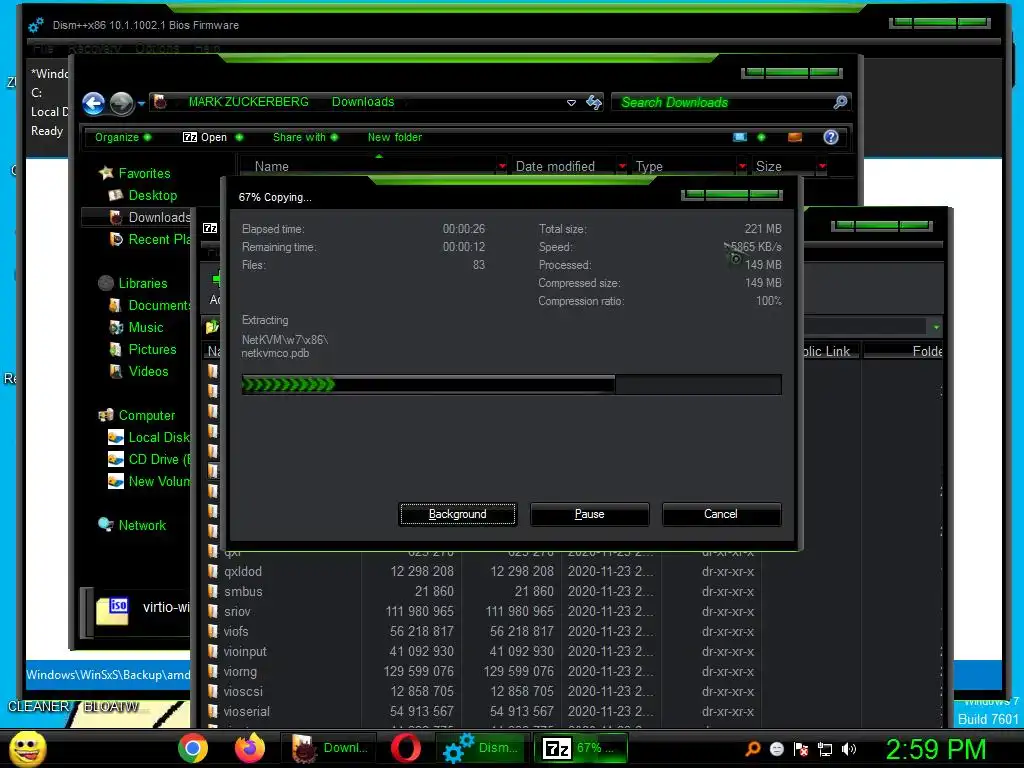Image resolution: width=1024 pixels, height=768 pixels.
Task: Click Downloads breadcrumb in address bar
Action: (x=362, y=102)
